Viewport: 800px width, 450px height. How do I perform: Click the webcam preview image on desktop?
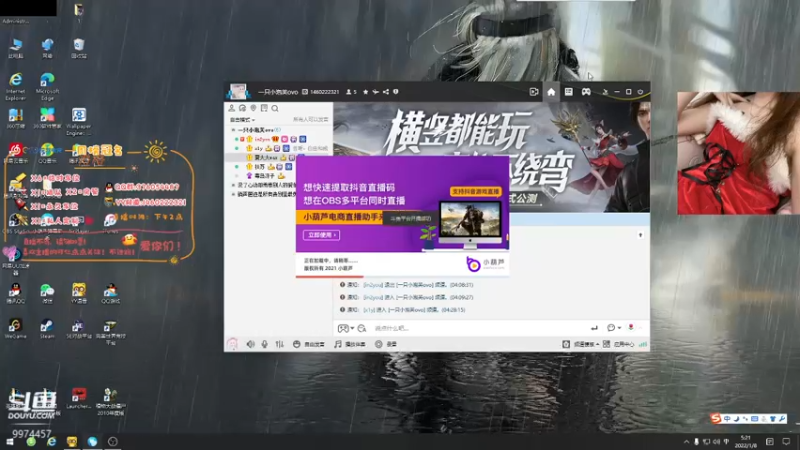click(738, 153)
